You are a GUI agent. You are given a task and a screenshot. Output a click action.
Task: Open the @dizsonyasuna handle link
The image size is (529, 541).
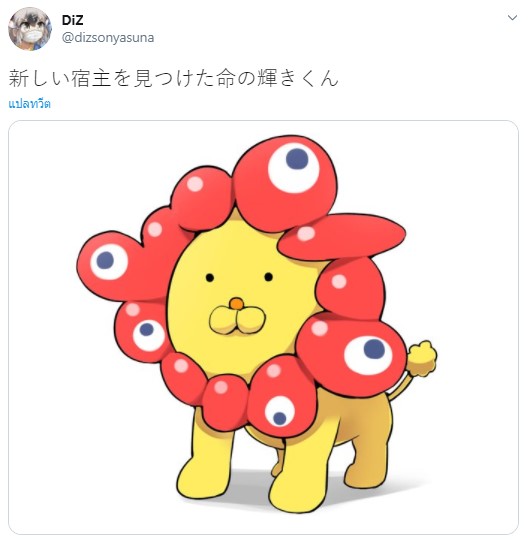(108, 37)
